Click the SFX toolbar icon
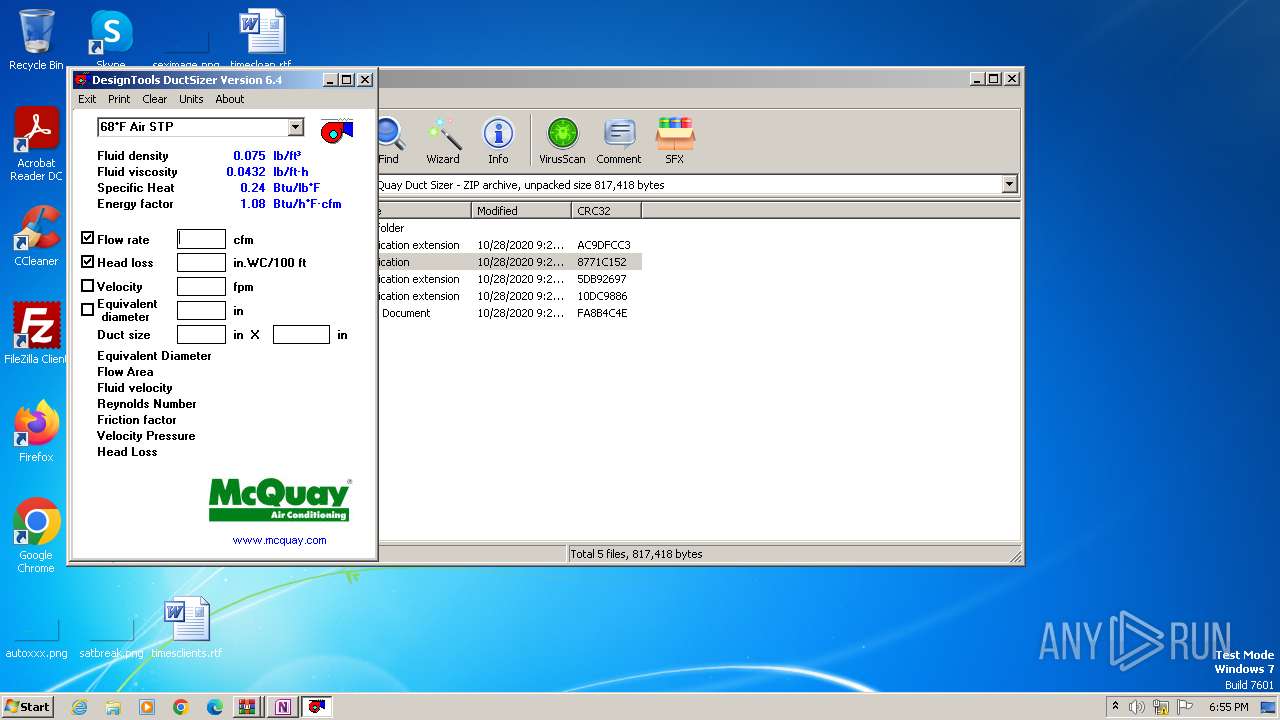Screen dimensions: 1280x720 pos(675,141)
